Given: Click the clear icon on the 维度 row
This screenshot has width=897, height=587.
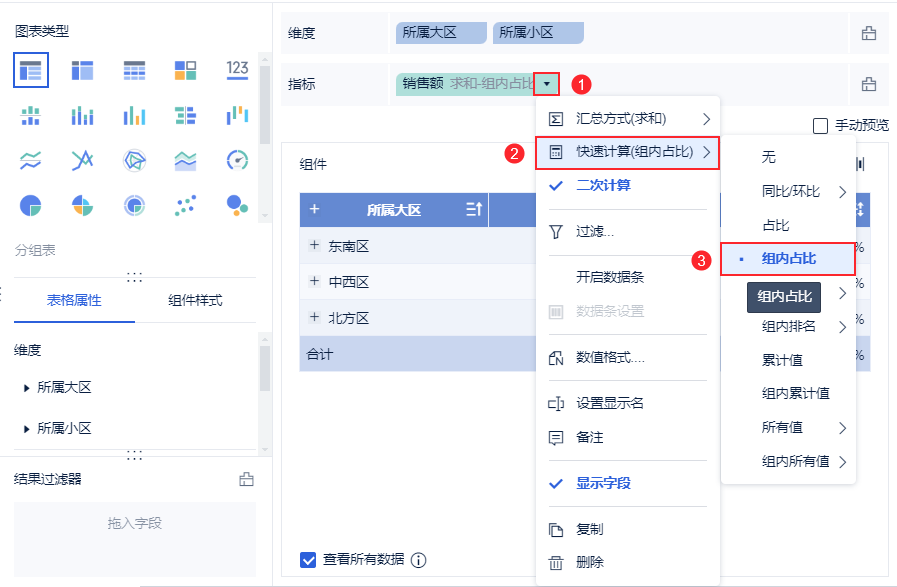Looking at the screenshot, I should (868, 33).
